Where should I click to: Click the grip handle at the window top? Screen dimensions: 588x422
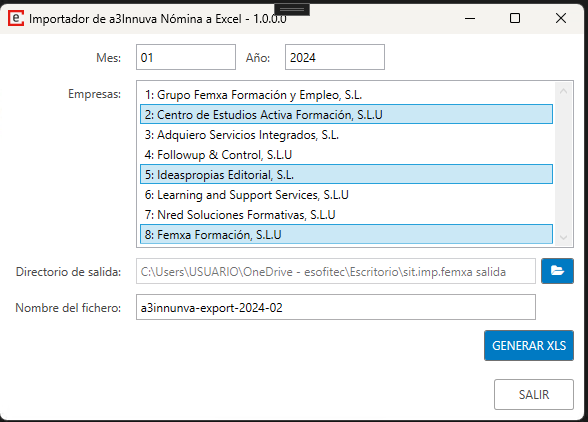point(292,9)
